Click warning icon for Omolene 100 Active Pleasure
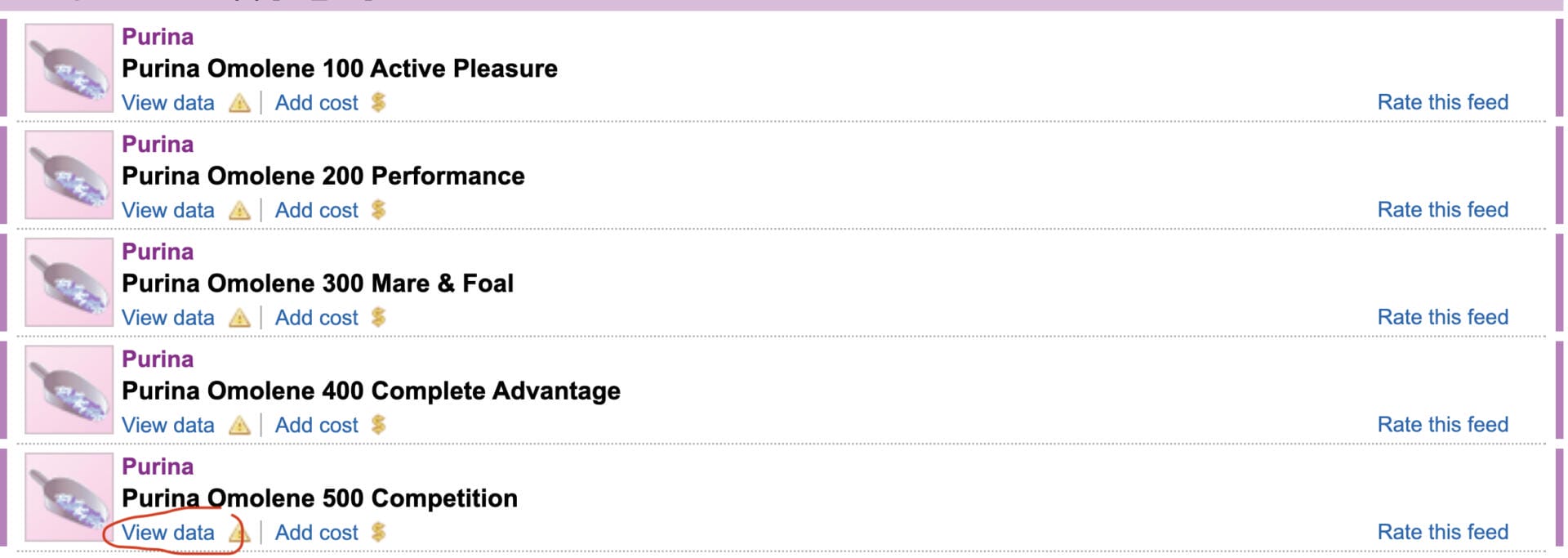This screenshot has width=1568, height=558. 239,103
